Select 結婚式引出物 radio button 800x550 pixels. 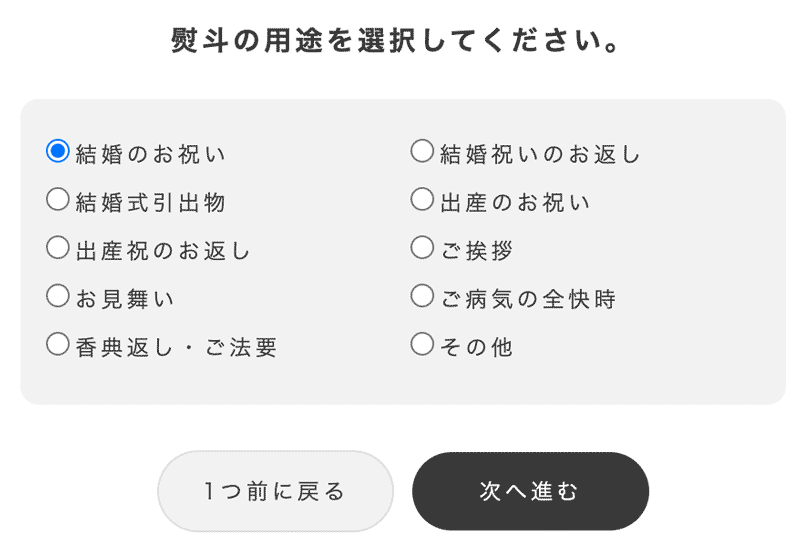tap(58, 200)
